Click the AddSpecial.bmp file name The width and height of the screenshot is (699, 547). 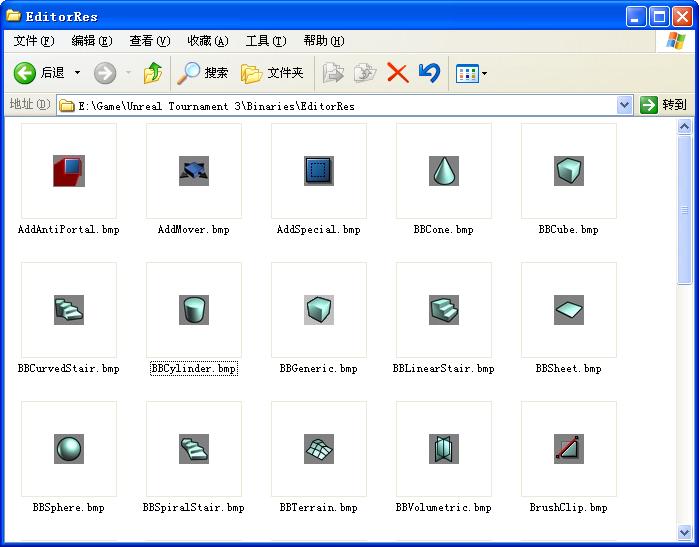click(319, 230)
